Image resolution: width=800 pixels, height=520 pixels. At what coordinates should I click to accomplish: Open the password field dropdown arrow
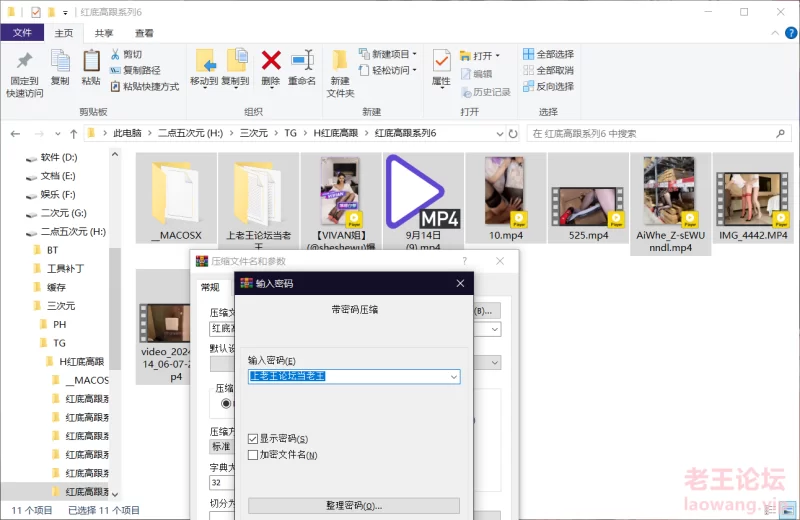pyautogui.click(x=454, y=377)
